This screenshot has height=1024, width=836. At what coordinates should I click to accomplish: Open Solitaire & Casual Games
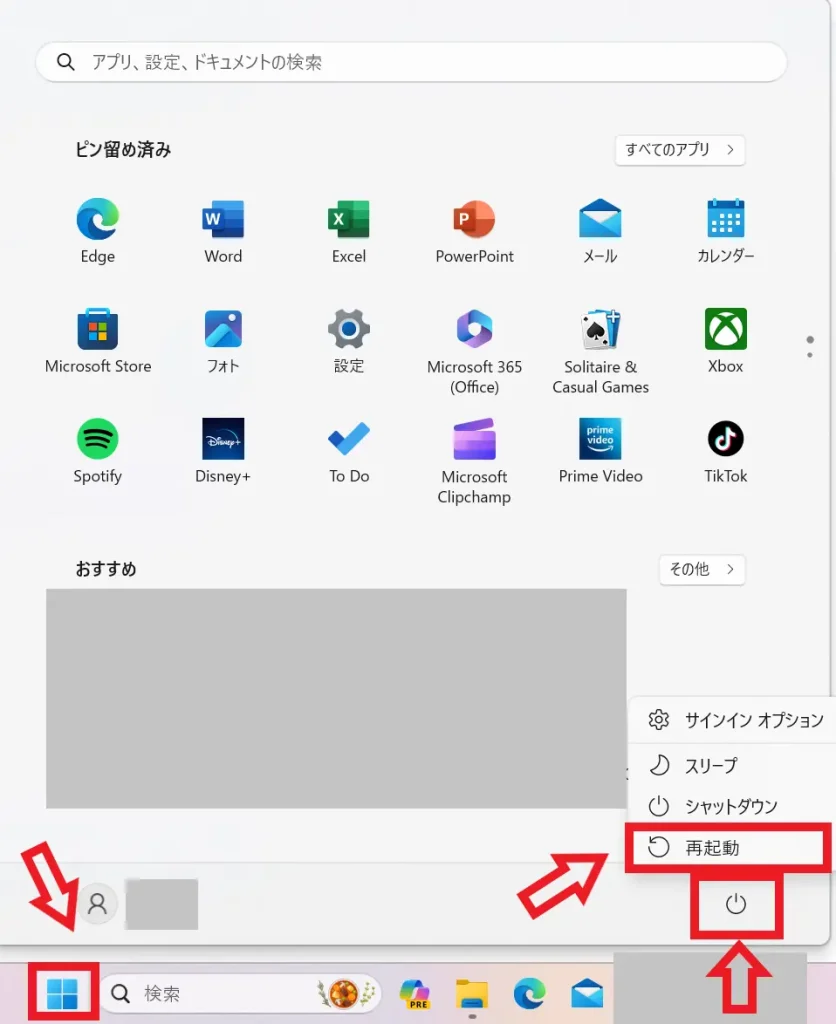click(600, 351)
